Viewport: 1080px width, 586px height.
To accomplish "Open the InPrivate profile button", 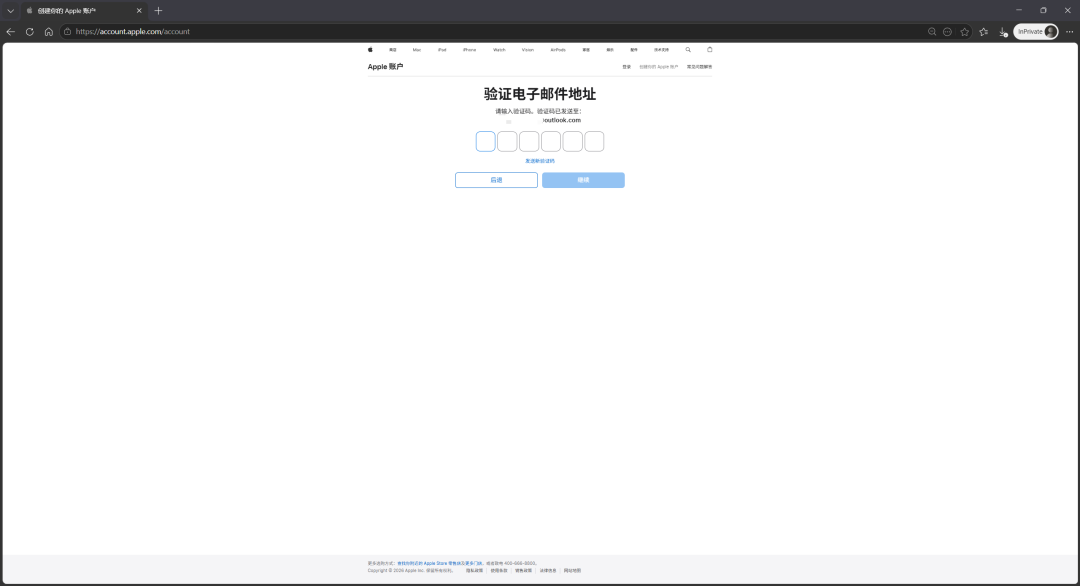I will [x=1036, y=32].
